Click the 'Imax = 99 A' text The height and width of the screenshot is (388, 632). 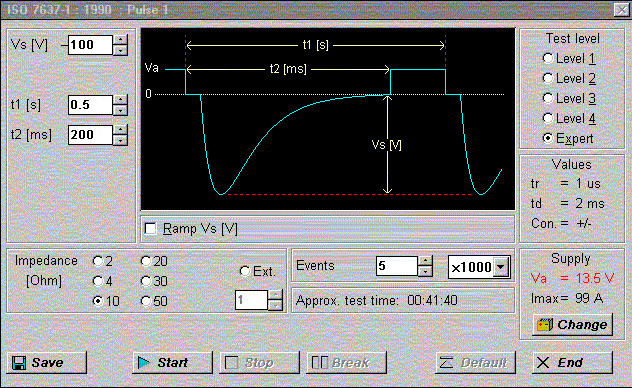pos(567,298)
